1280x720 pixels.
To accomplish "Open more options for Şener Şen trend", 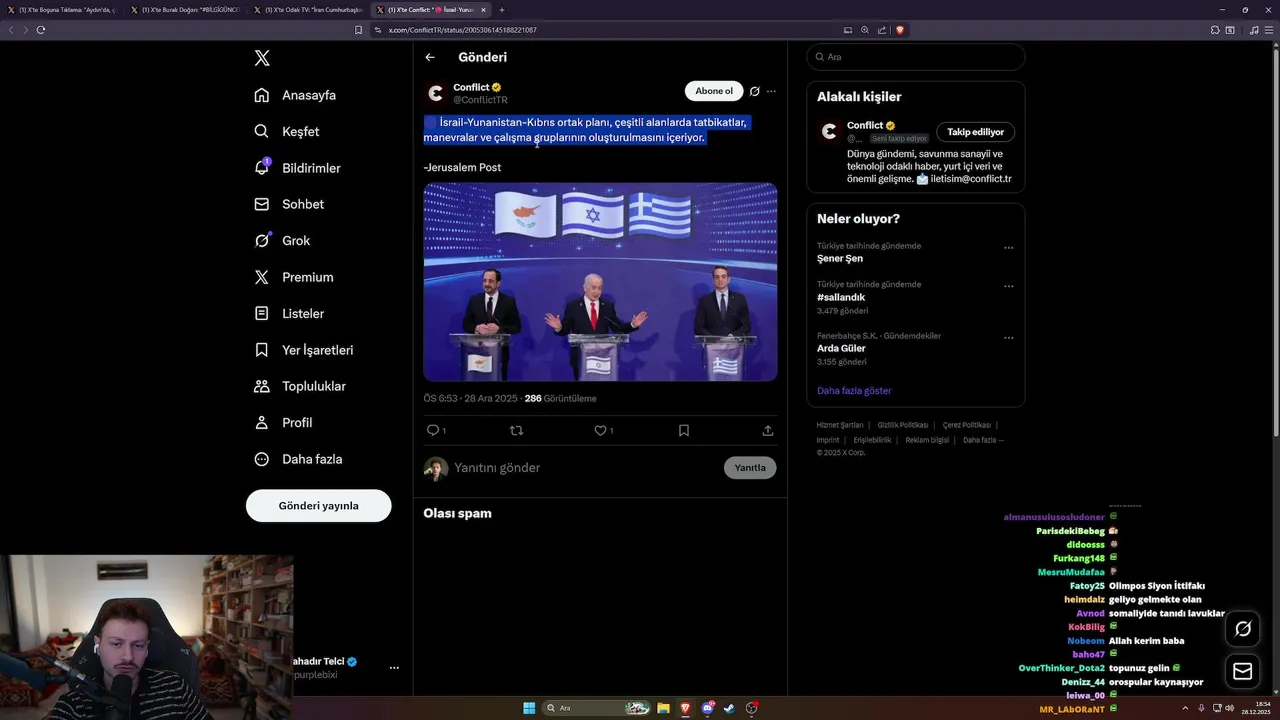I will pyautogui.click(x=1008, y=247).
